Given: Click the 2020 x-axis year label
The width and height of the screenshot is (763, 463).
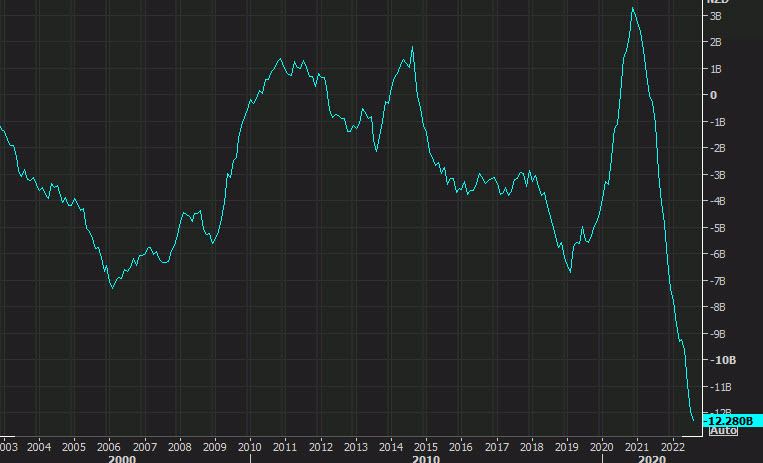Looking at the screenshot, I should pos(601,447).
